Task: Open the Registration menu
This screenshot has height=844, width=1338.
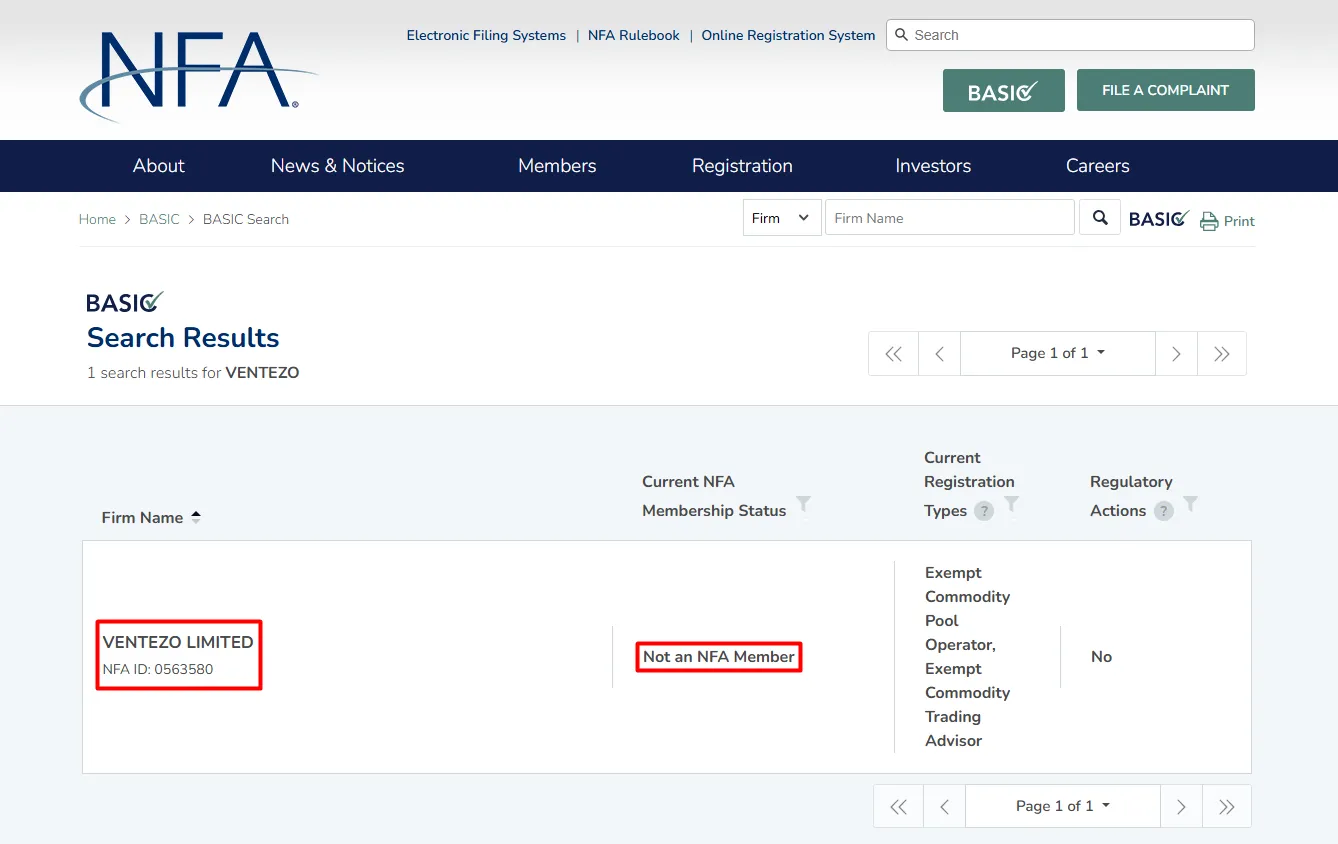Action: point(742,166)
